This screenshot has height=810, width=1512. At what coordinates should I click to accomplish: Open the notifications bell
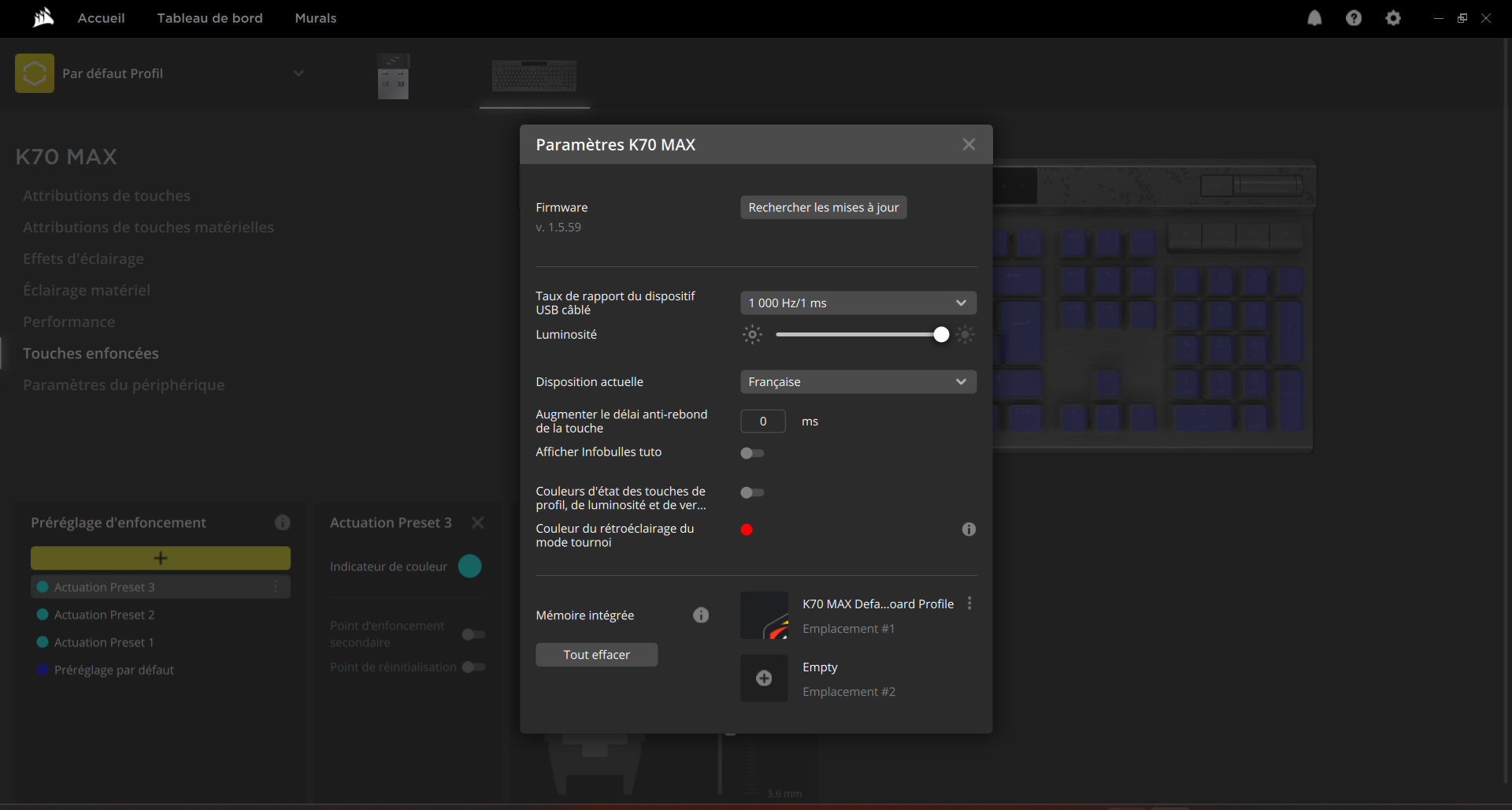(1314, 18)
